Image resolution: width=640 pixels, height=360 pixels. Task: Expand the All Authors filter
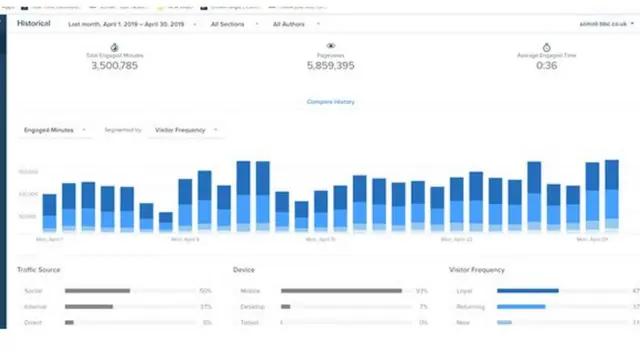click(x=296, y=24)
